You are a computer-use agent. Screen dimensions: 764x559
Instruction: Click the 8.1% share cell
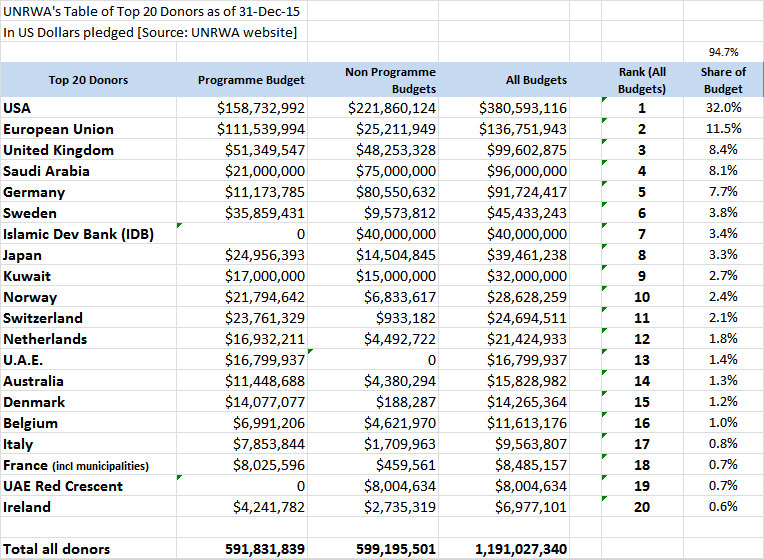(x=723, y=171)
